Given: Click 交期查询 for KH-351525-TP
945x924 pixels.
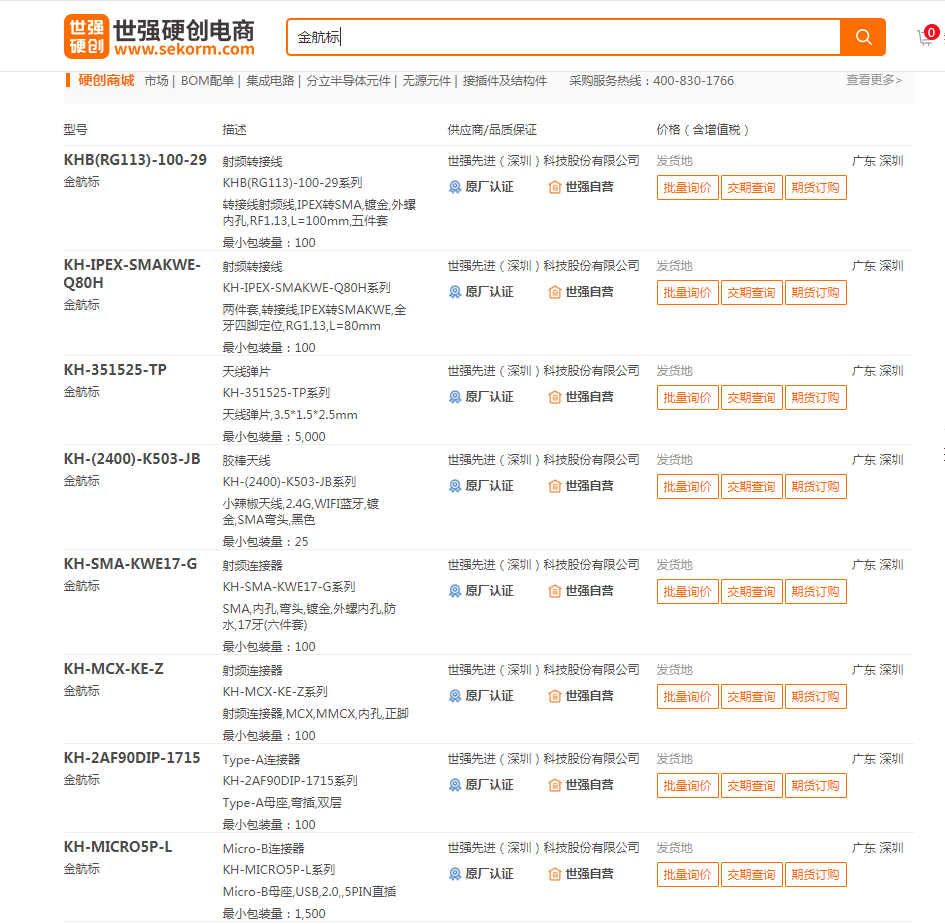Looking at the screenshot, I should (752, 397).
